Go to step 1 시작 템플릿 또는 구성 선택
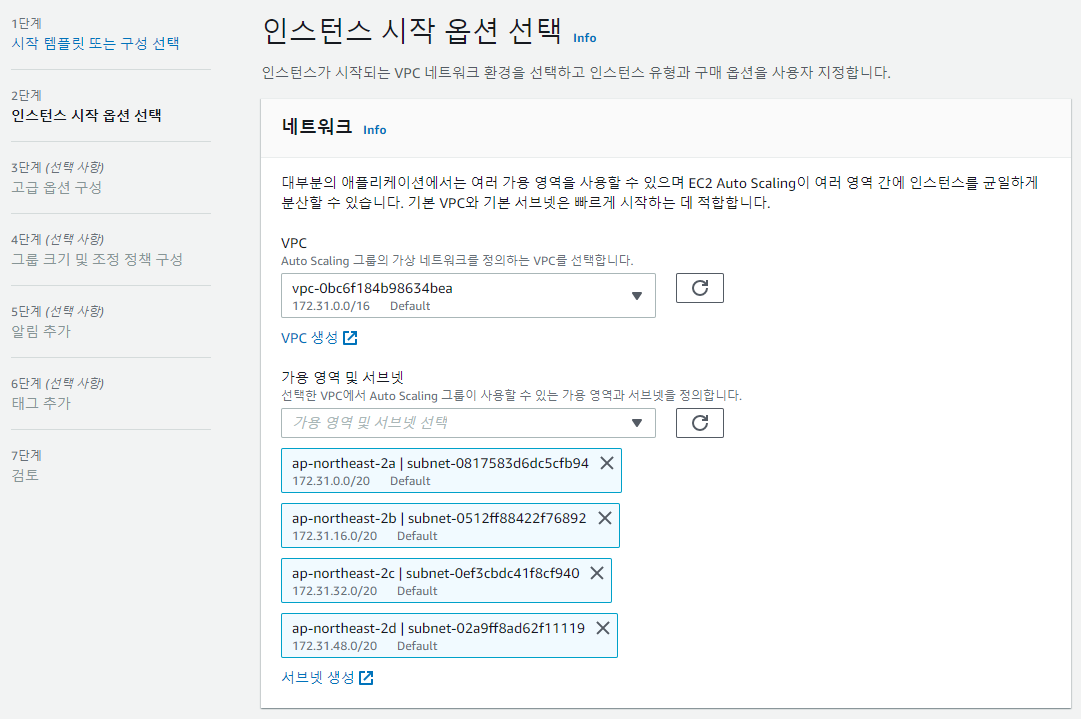This screenshot has width=1081, height=719. [95, 43]
